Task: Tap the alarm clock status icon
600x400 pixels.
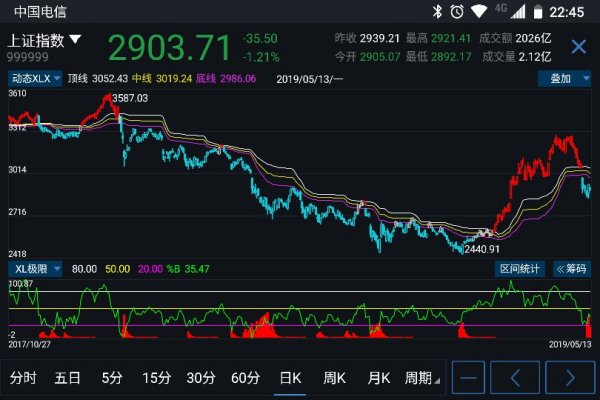Action: 457,11
